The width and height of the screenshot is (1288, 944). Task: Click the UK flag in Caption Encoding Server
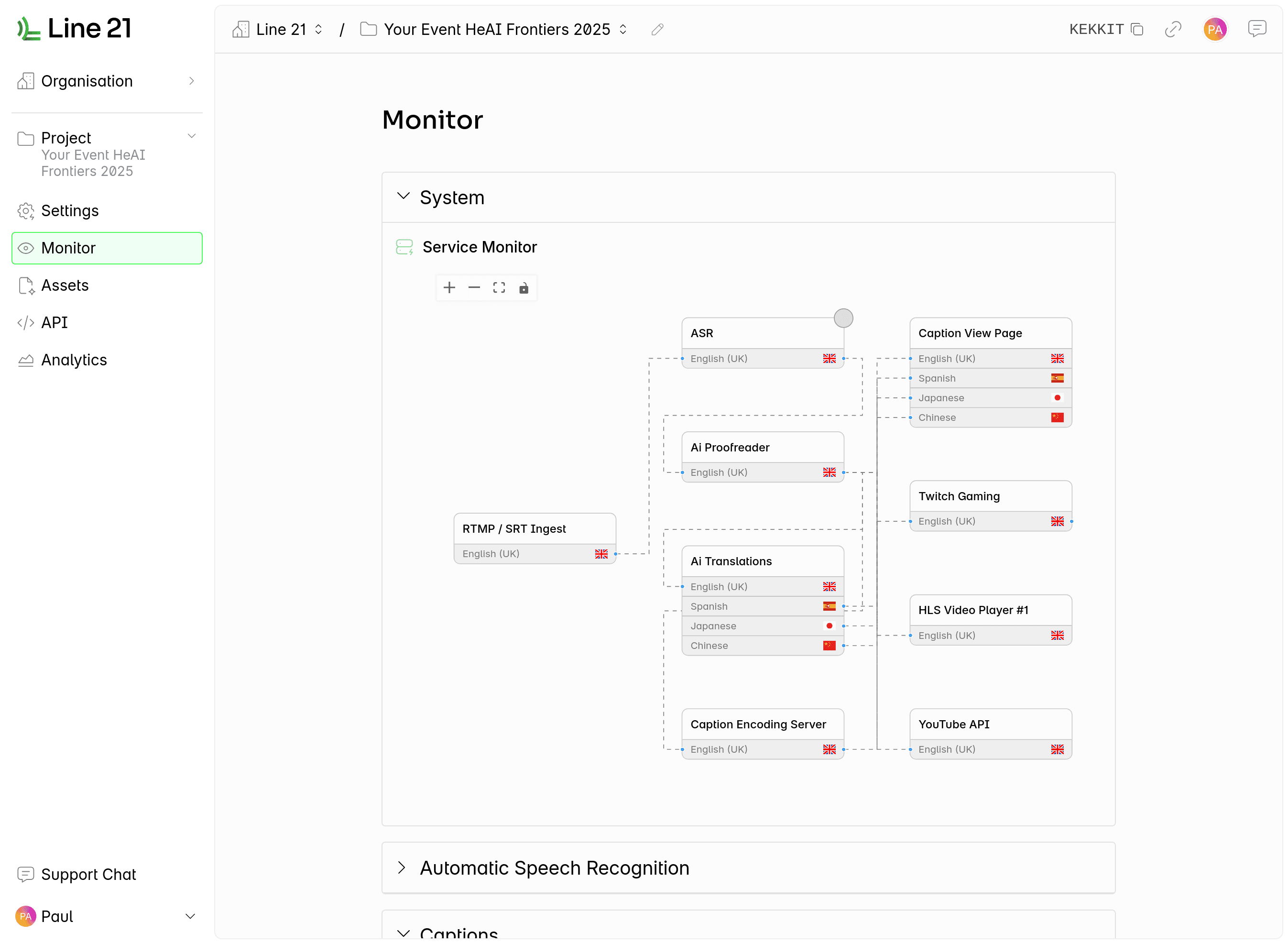tap(829, 749)
